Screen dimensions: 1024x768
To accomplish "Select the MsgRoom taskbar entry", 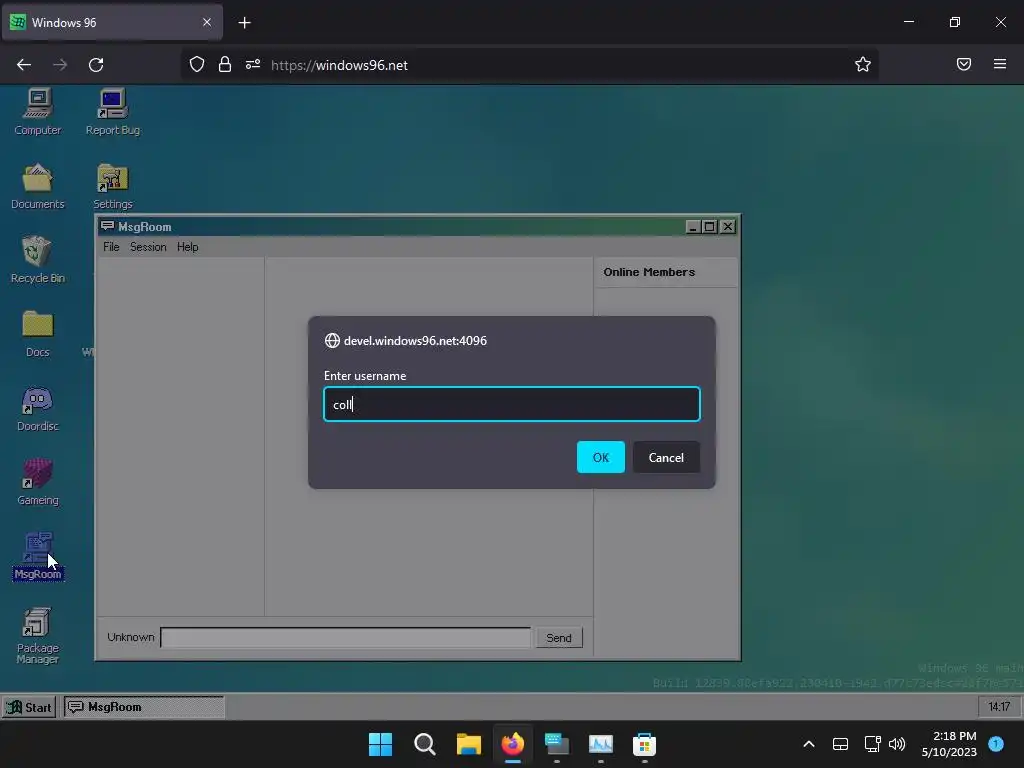I will click(144, 707).
